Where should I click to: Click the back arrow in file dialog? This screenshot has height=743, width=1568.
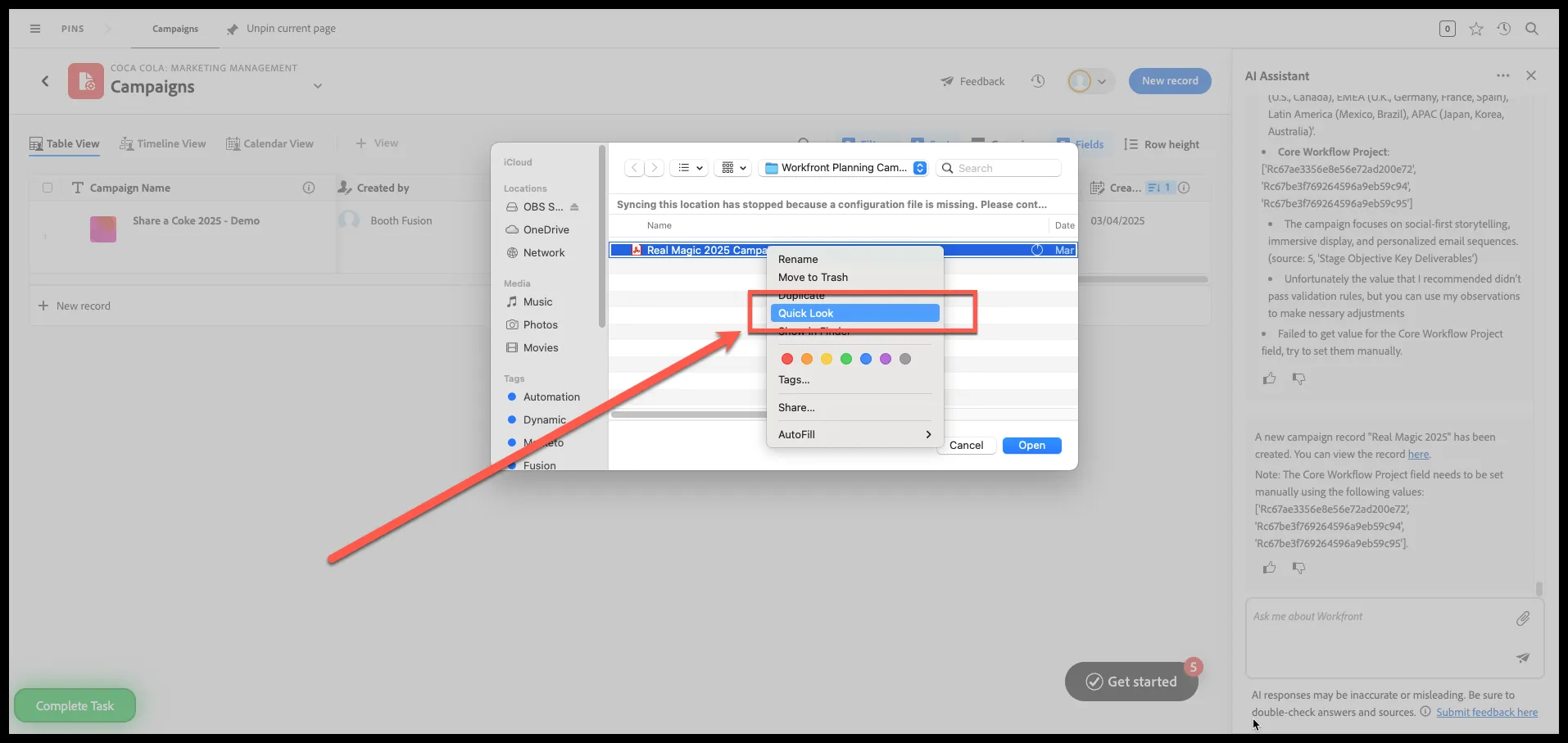[x=634, y=168]
